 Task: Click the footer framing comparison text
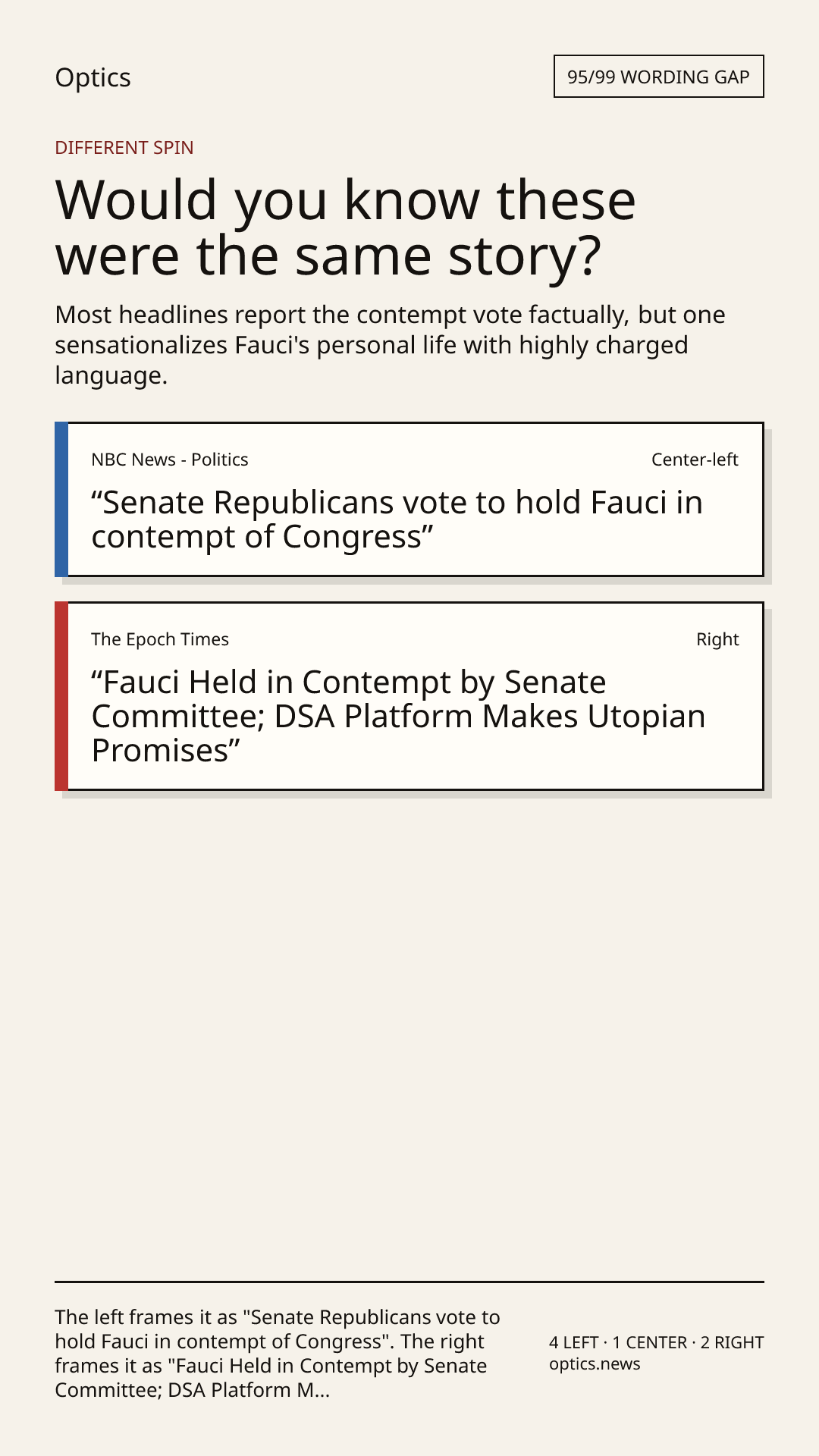pos(278,1354)
